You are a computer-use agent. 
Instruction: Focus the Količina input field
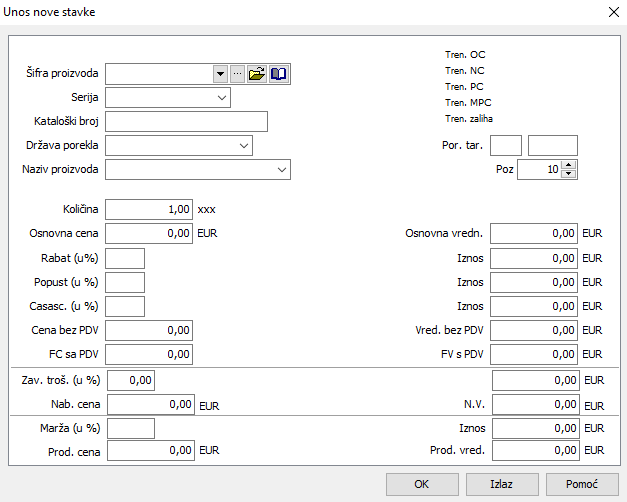(x=149, y=210)
